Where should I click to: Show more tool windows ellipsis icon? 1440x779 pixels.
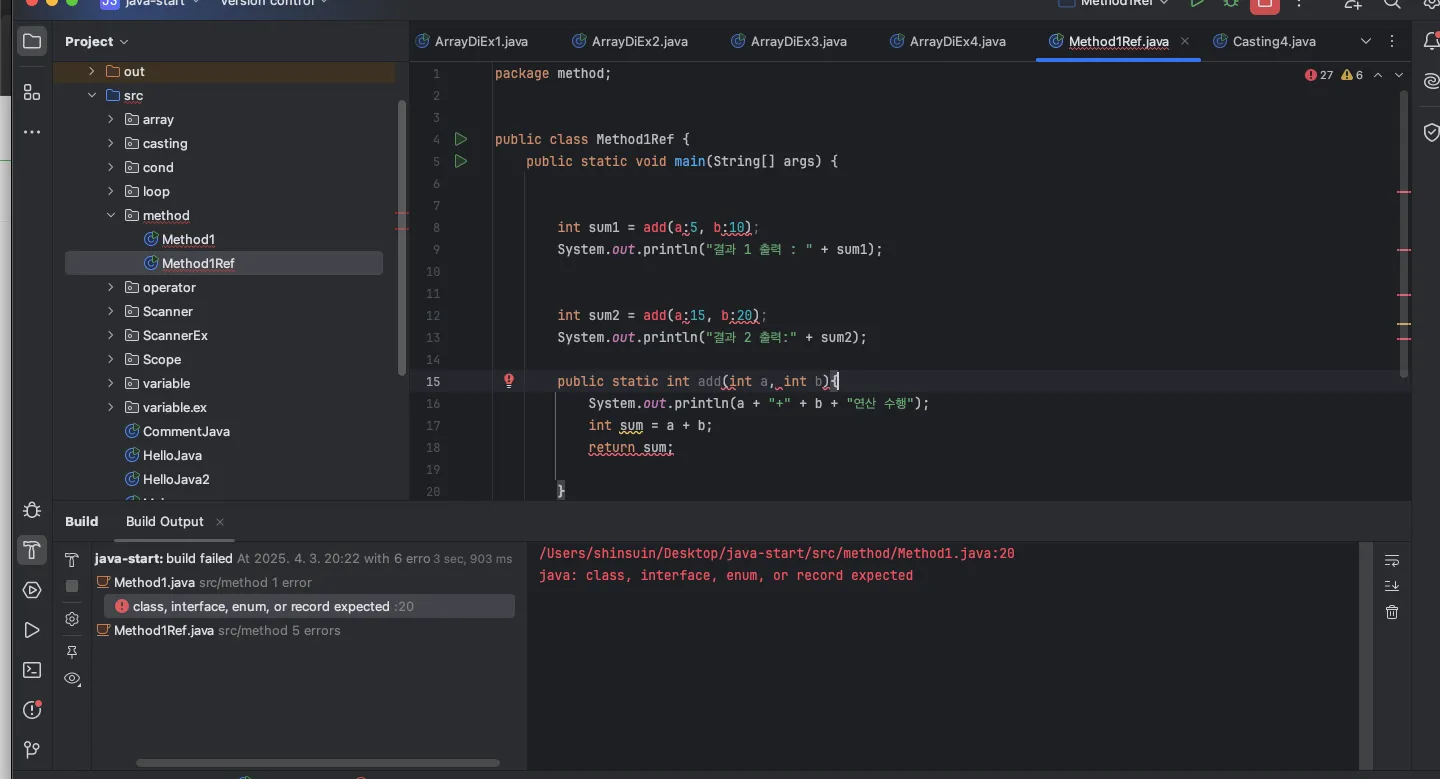tap(32, 131)
